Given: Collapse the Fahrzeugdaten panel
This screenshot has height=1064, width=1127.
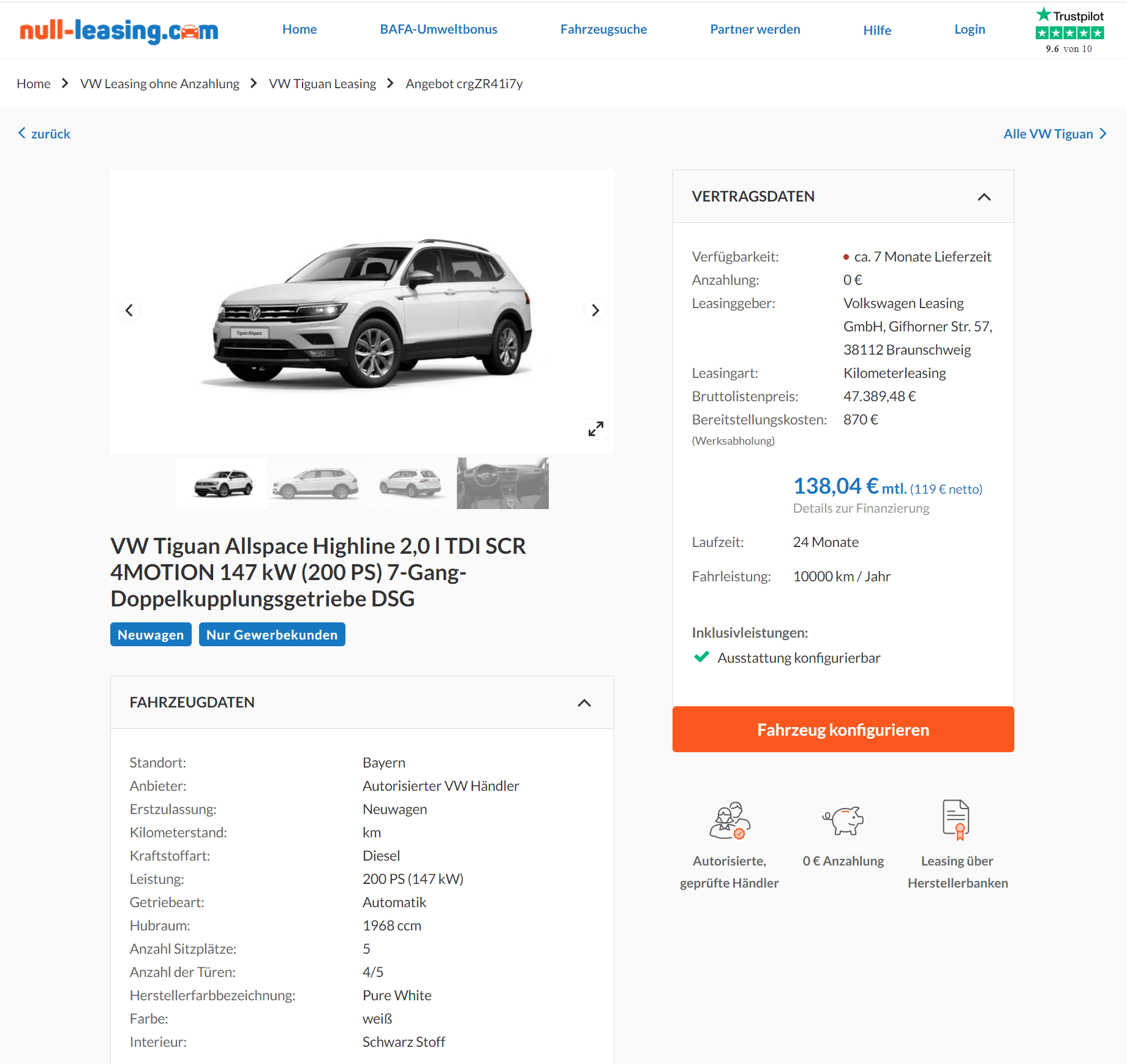Looking at the screenshot, I should tap(584, 703).
